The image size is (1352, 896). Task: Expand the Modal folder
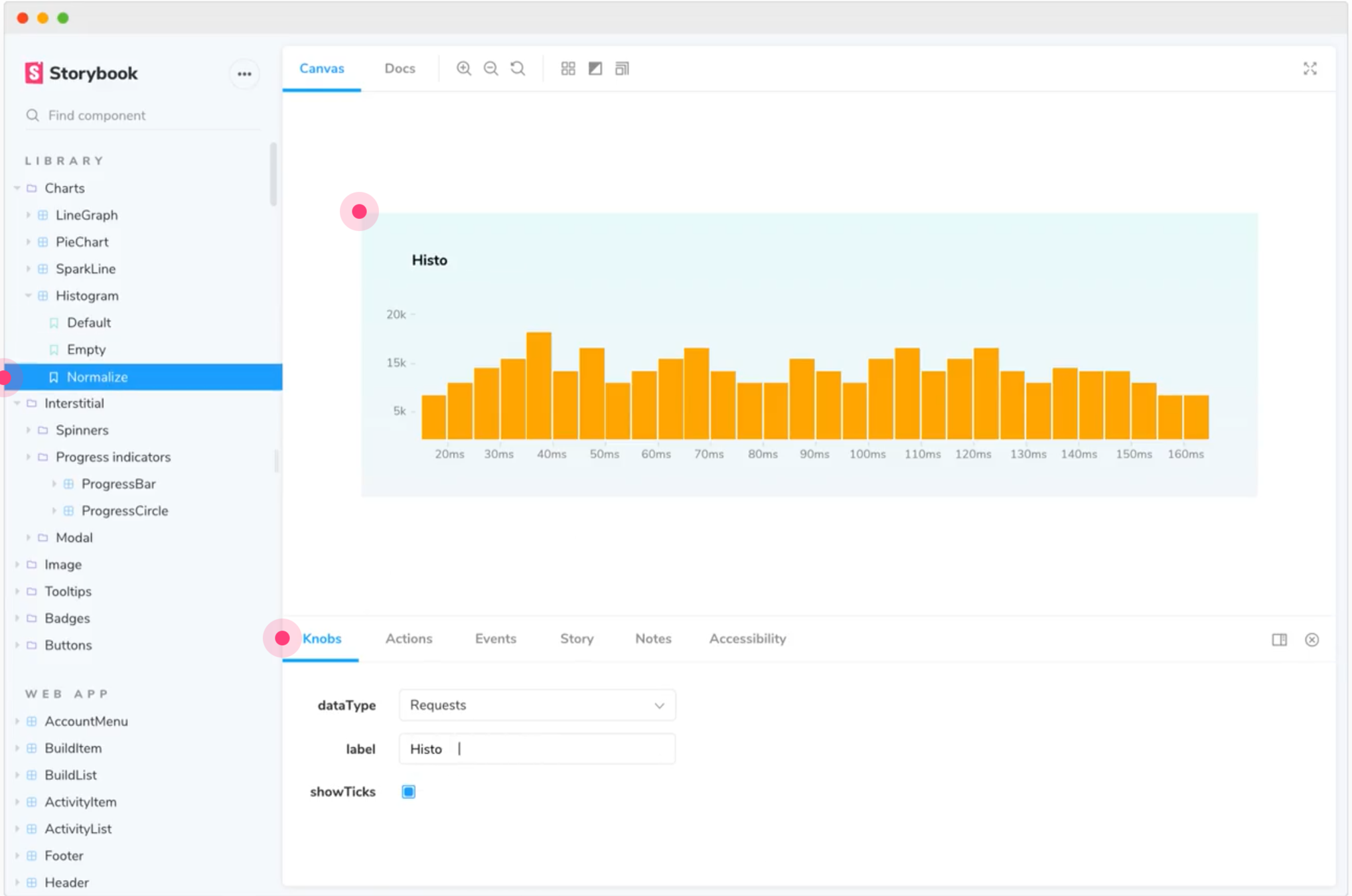coord(29,538)
